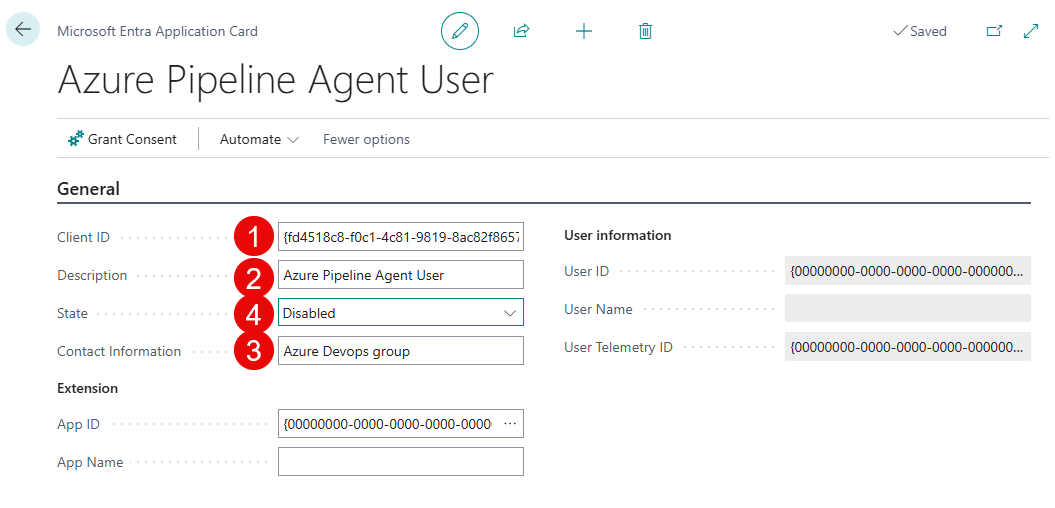Click the Extension group heading

87,388
